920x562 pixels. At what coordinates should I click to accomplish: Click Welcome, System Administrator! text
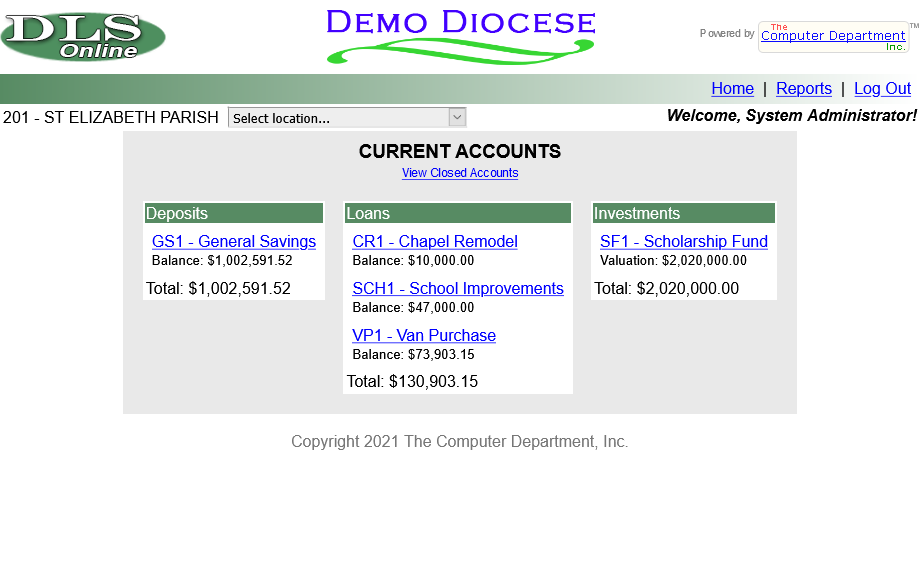pyautogui.click(x=792, y=116)
